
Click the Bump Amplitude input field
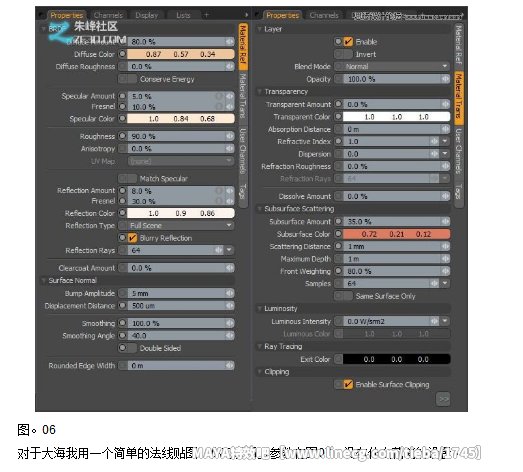point(177,293)
